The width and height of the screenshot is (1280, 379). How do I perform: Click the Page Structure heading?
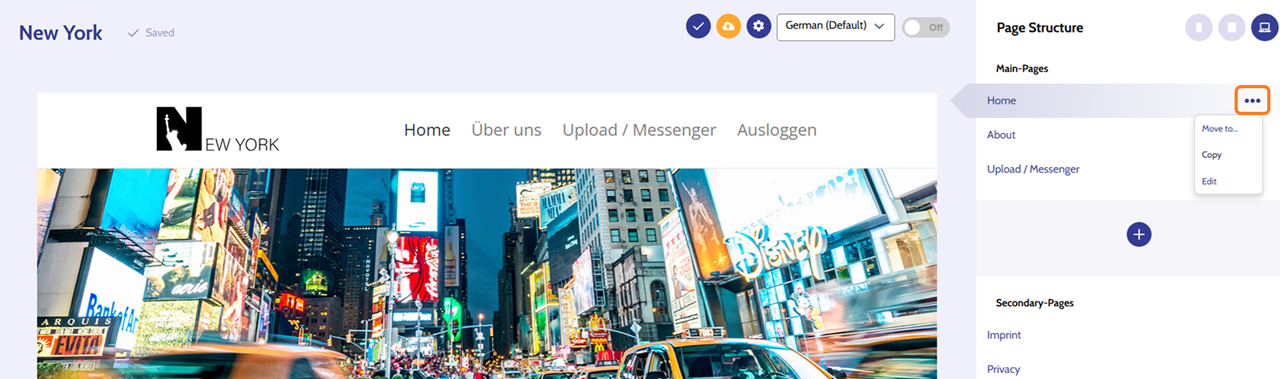tap(1040, 28)
